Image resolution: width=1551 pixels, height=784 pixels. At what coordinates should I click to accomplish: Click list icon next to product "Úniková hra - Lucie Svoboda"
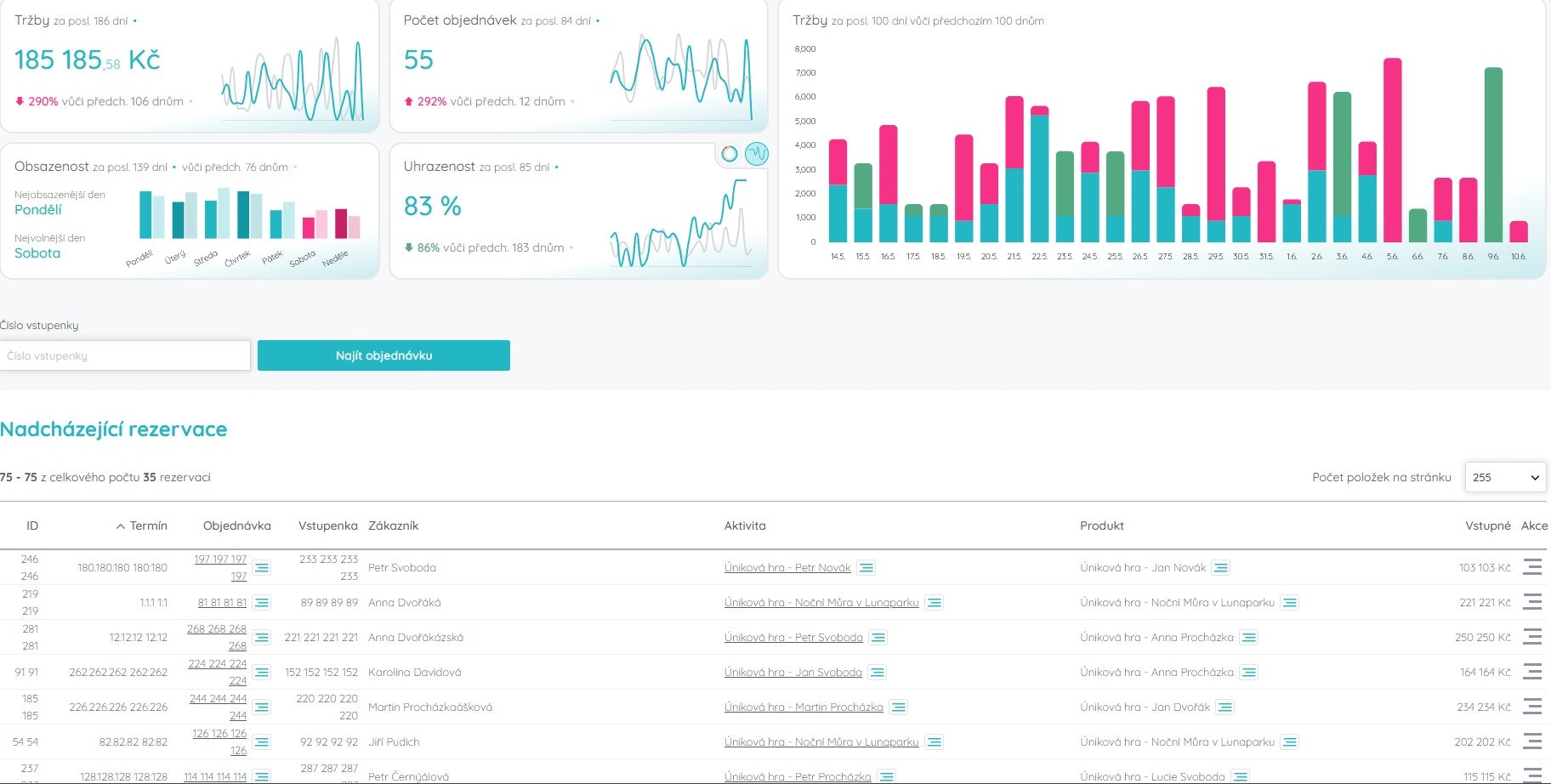tap(1242, 775)
